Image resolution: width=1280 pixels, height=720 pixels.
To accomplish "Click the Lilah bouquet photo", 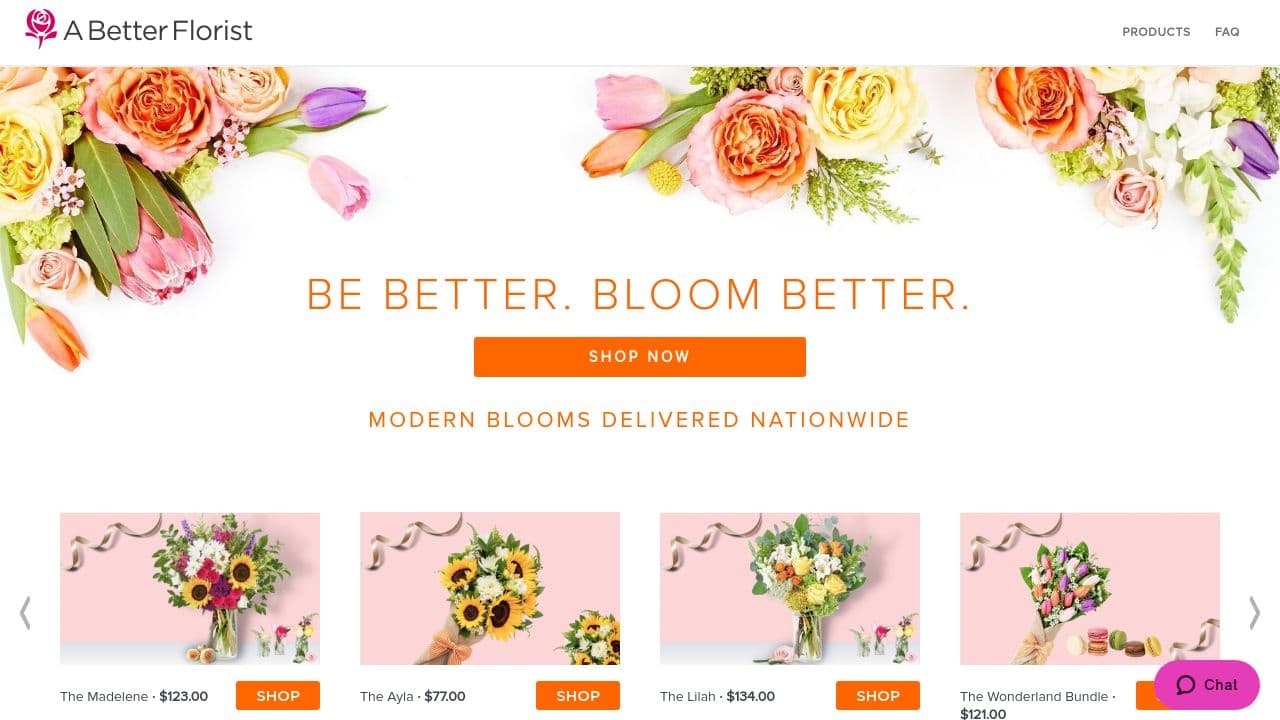I will pyautogui.click(x=790, y=588).
